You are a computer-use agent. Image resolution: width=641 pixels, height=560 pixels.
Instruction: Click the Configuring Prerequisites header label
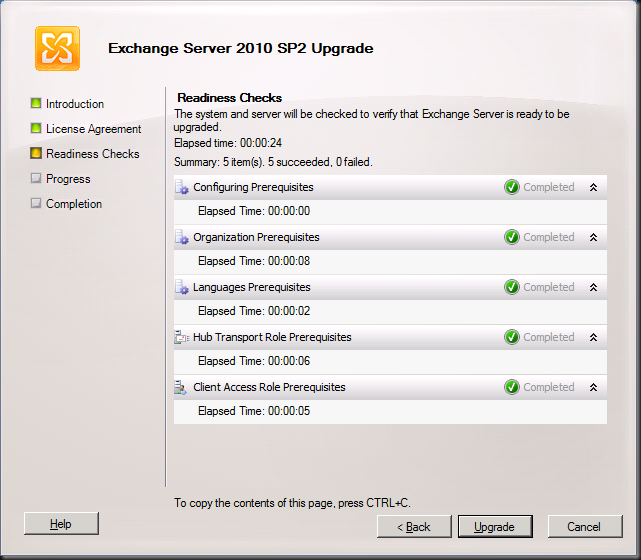coord(253,187)
